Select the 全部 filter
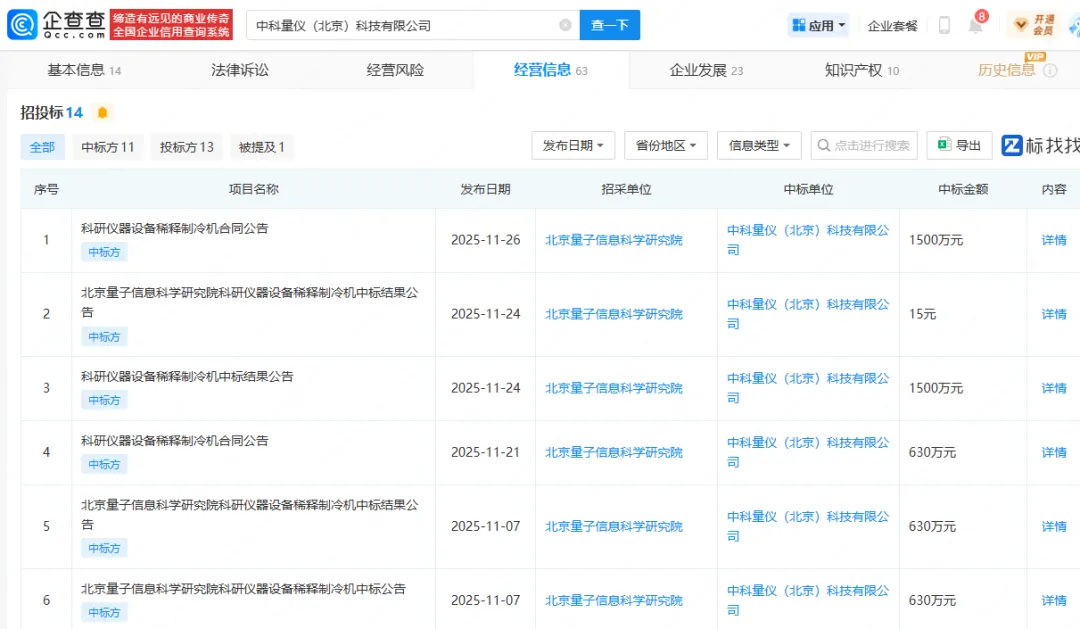The image size is (1080, 629). tap(42, 147)
